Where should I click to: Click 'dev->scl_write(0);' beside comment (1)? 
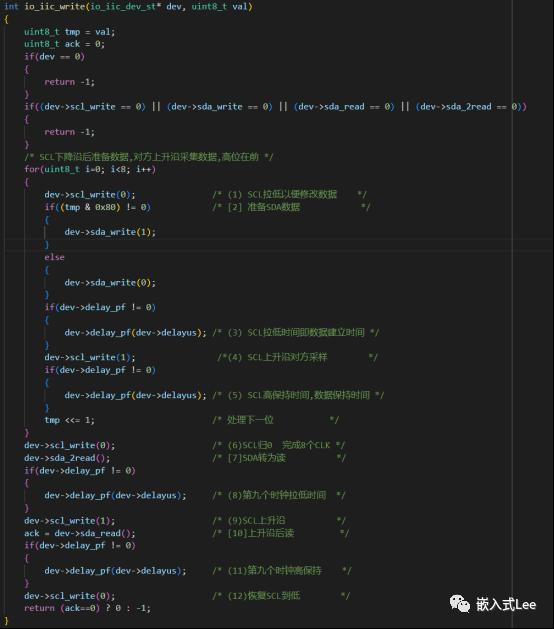[90, 195]
